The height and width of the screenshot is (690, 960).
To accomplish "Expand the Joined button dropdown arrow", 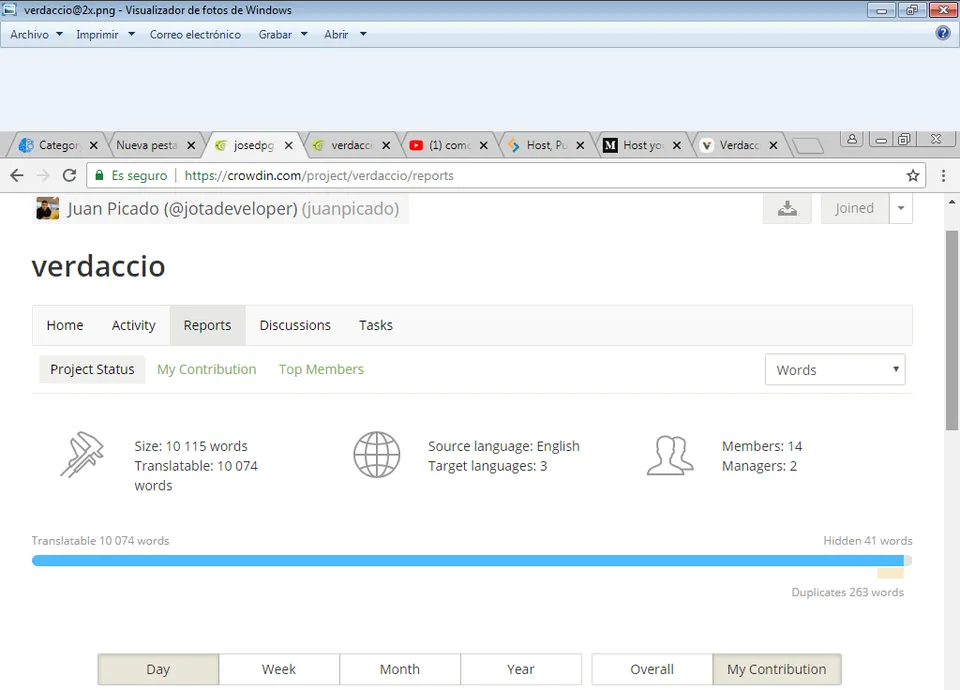I will [x=901, y=208].
